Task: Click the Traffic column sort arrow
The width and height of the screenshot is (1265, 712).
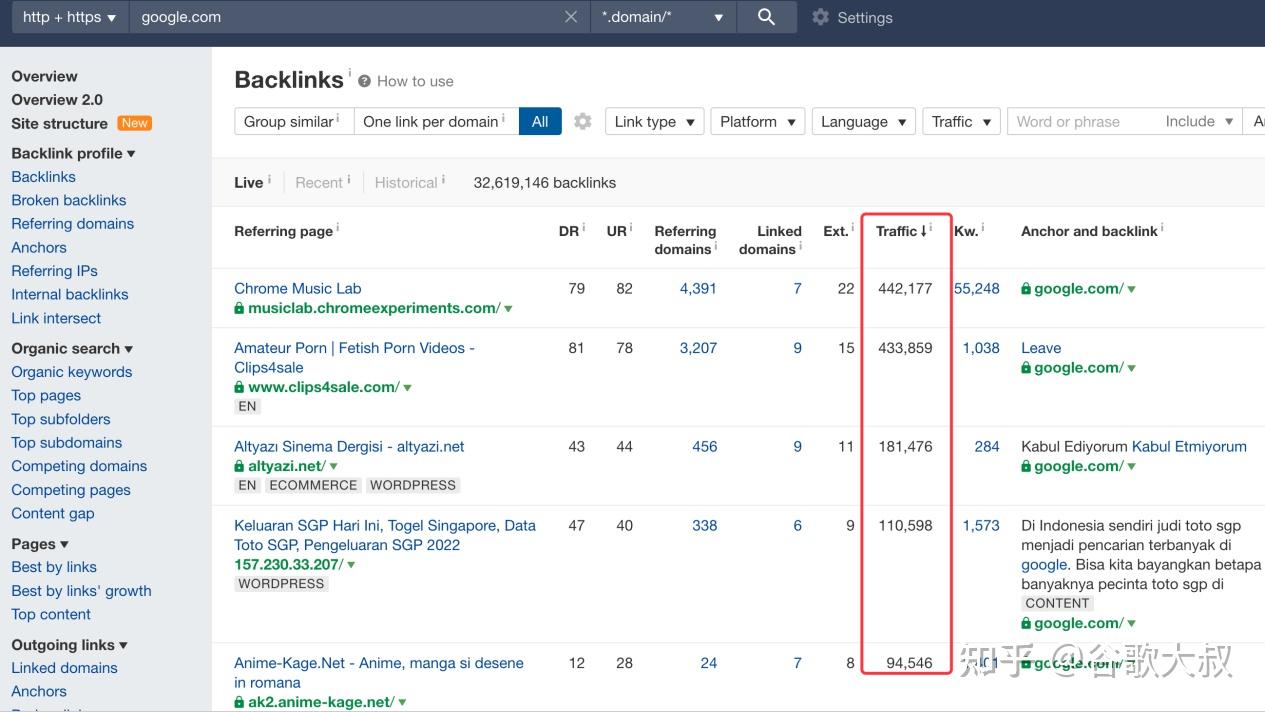Action: click(x=923, y=231)
